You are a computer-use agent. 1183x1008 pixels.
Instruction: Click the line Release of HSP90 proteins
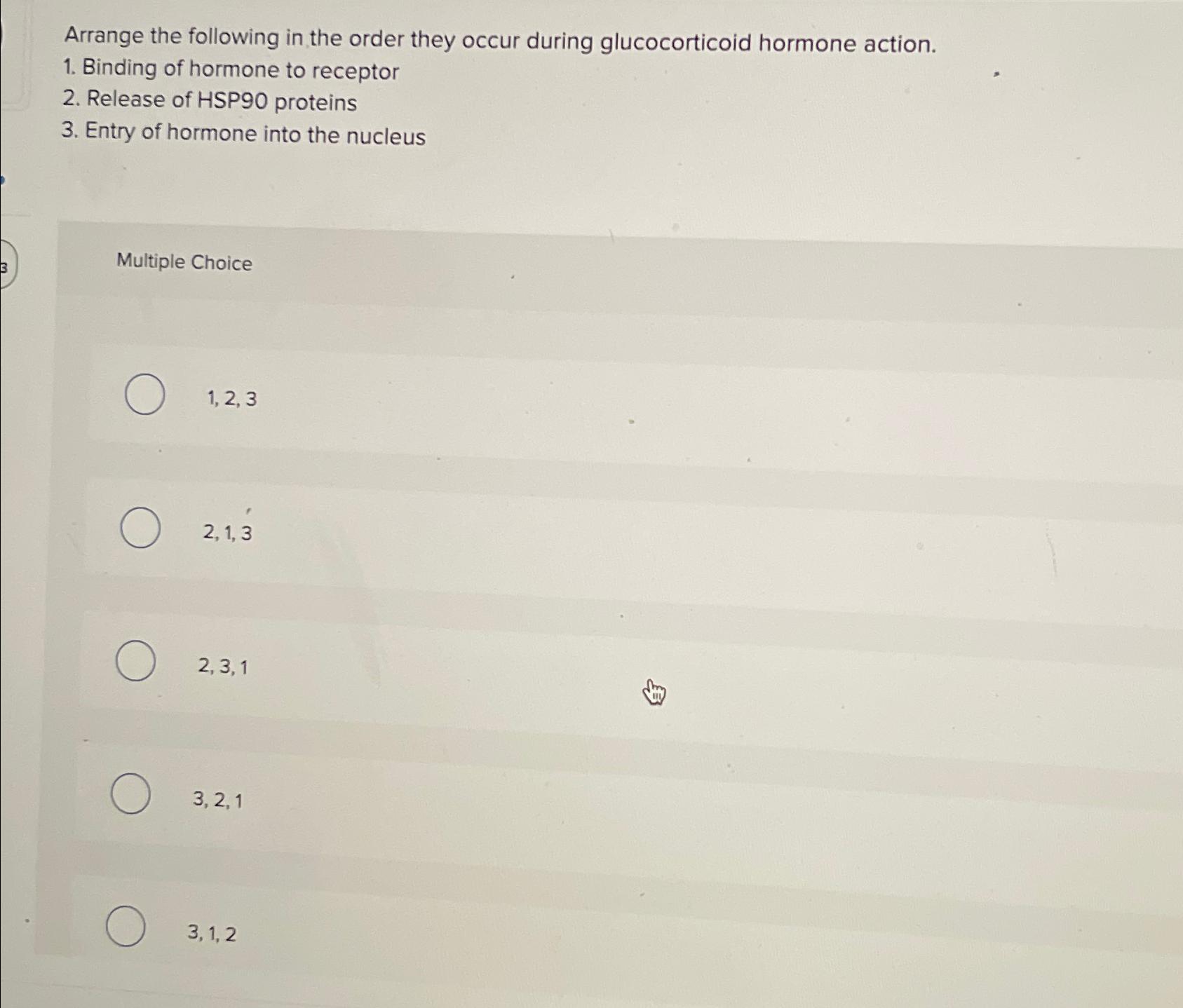(209, 102)
